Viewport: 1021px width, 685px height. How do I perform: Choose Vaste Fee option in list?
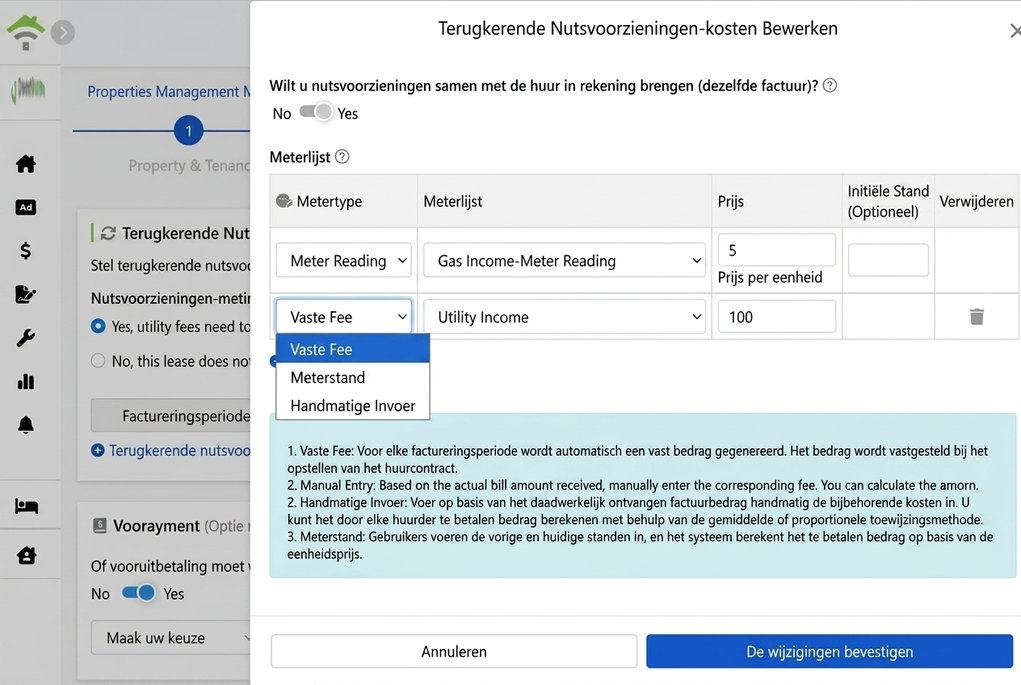352,349
